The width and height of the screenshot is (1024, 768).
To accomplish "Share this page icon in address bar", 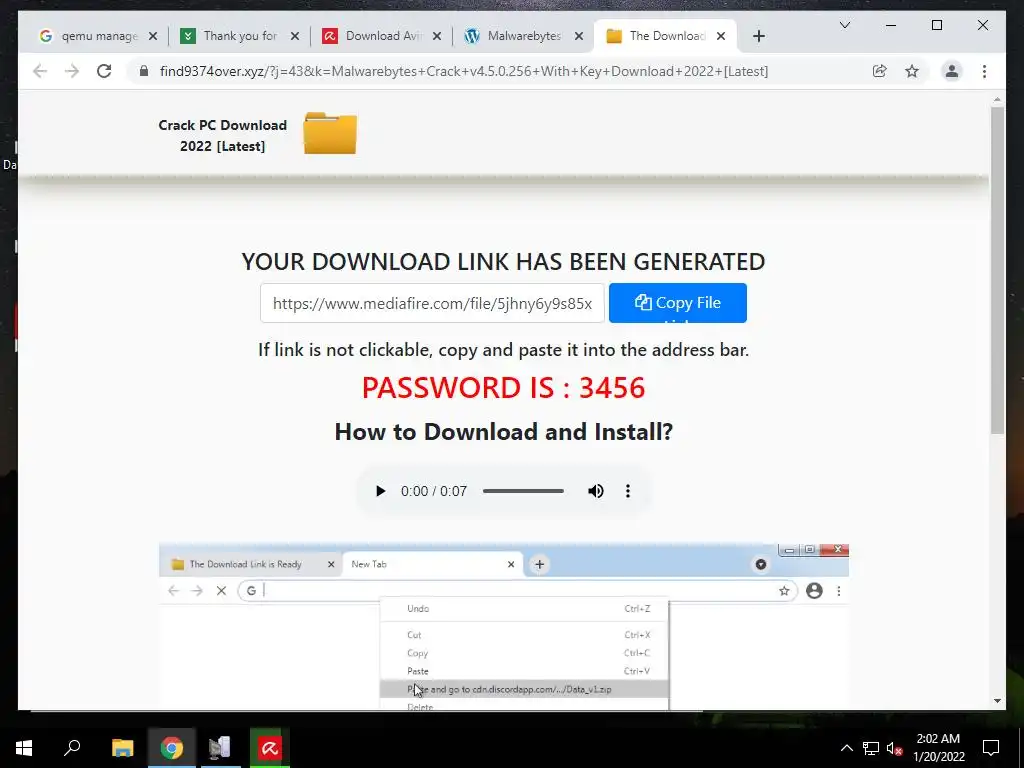I will click(x=880, y=71).
